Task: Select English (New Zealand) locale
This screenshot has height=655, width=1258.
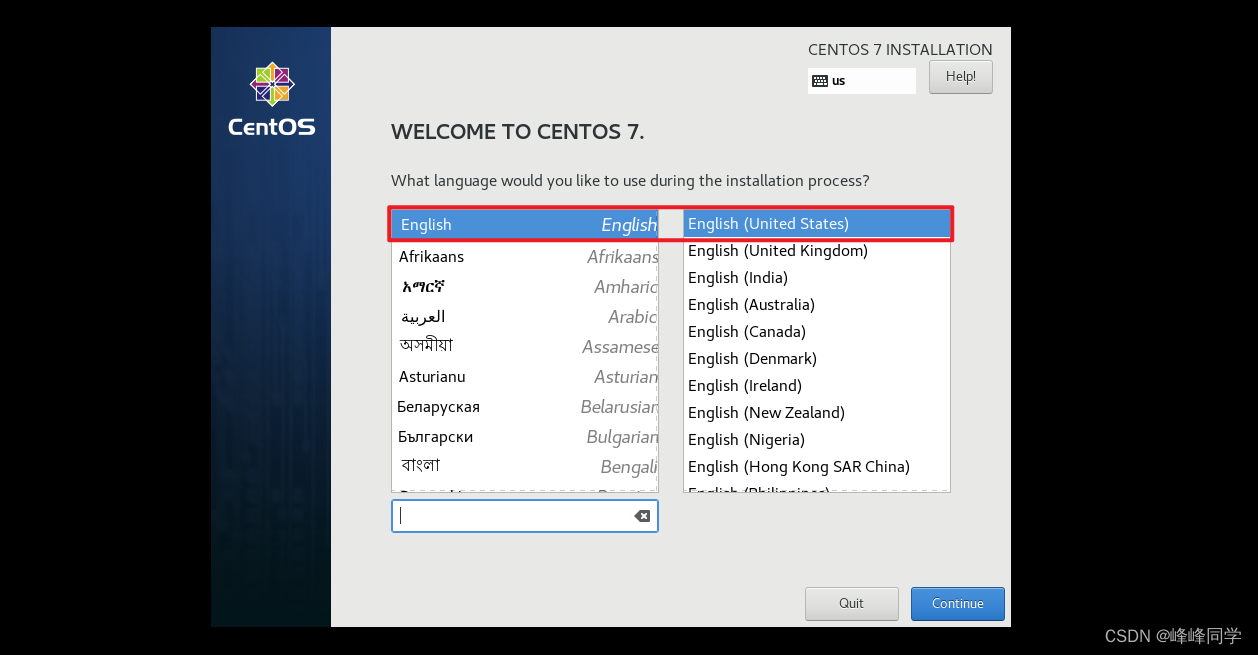Action: click(816, 413)
